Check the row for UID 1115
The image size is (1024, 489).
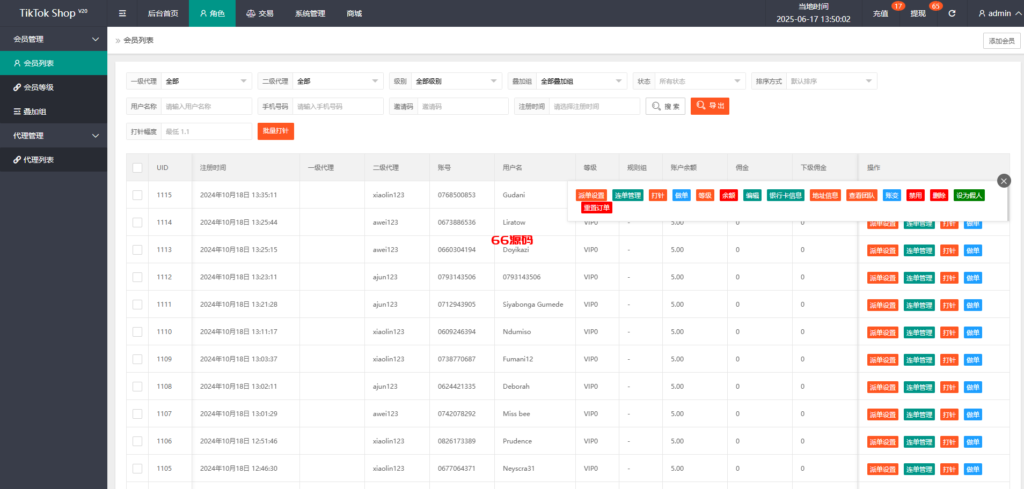tap(137, 195)
